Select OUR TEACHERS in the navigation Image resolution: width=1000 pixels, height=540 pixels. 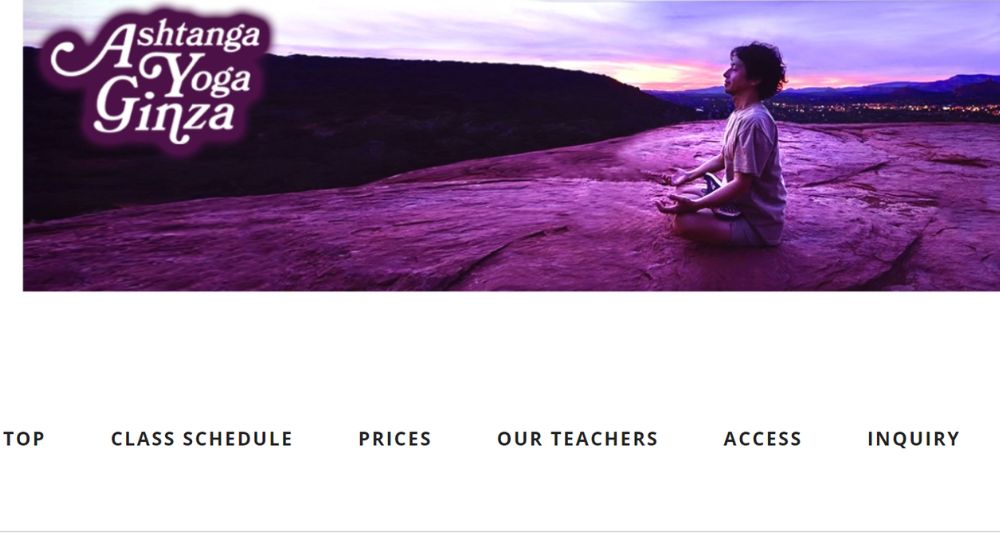[577, 439]
